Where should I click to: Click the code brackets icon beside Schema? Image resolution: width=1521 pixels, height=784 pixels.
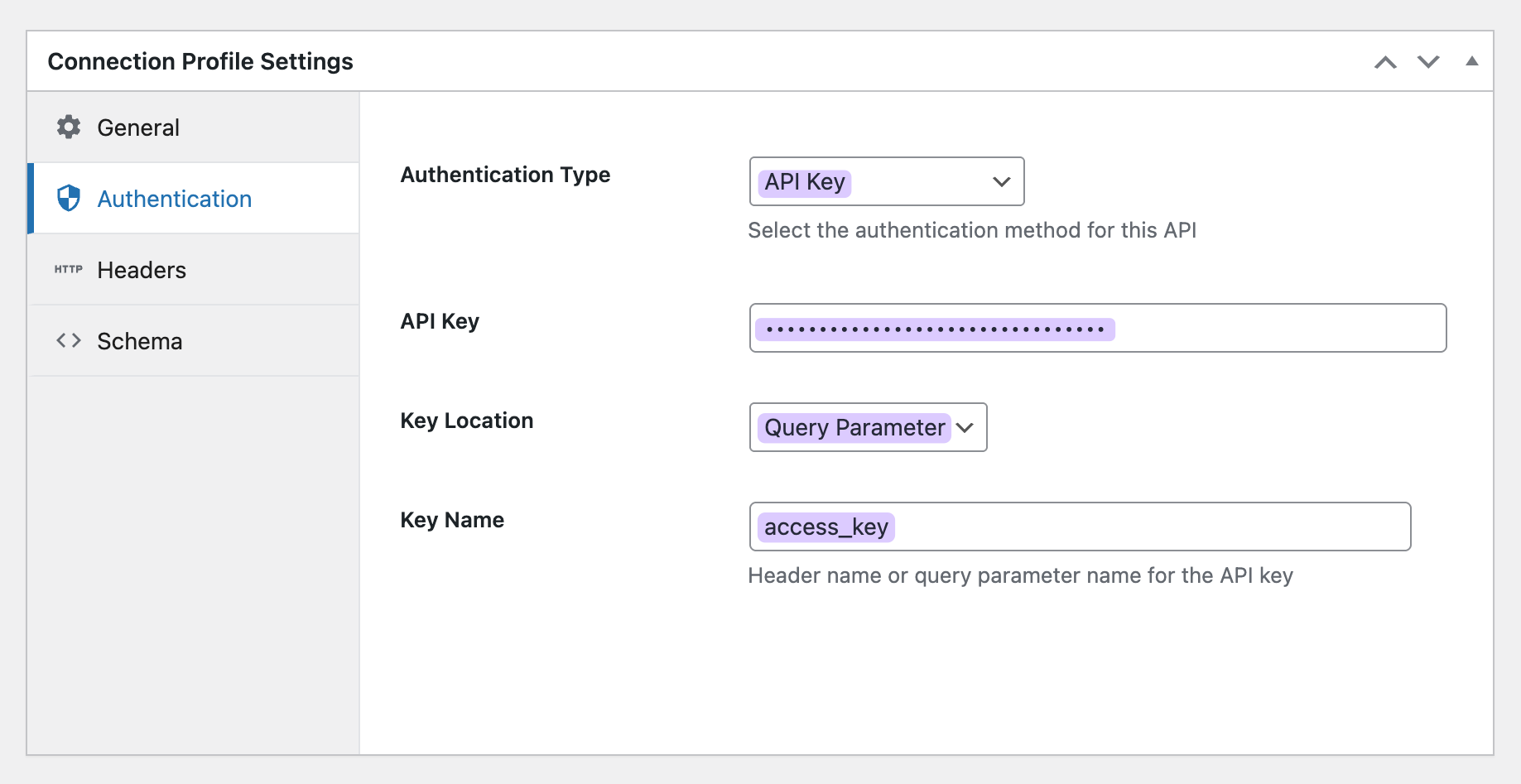point(69,341)
